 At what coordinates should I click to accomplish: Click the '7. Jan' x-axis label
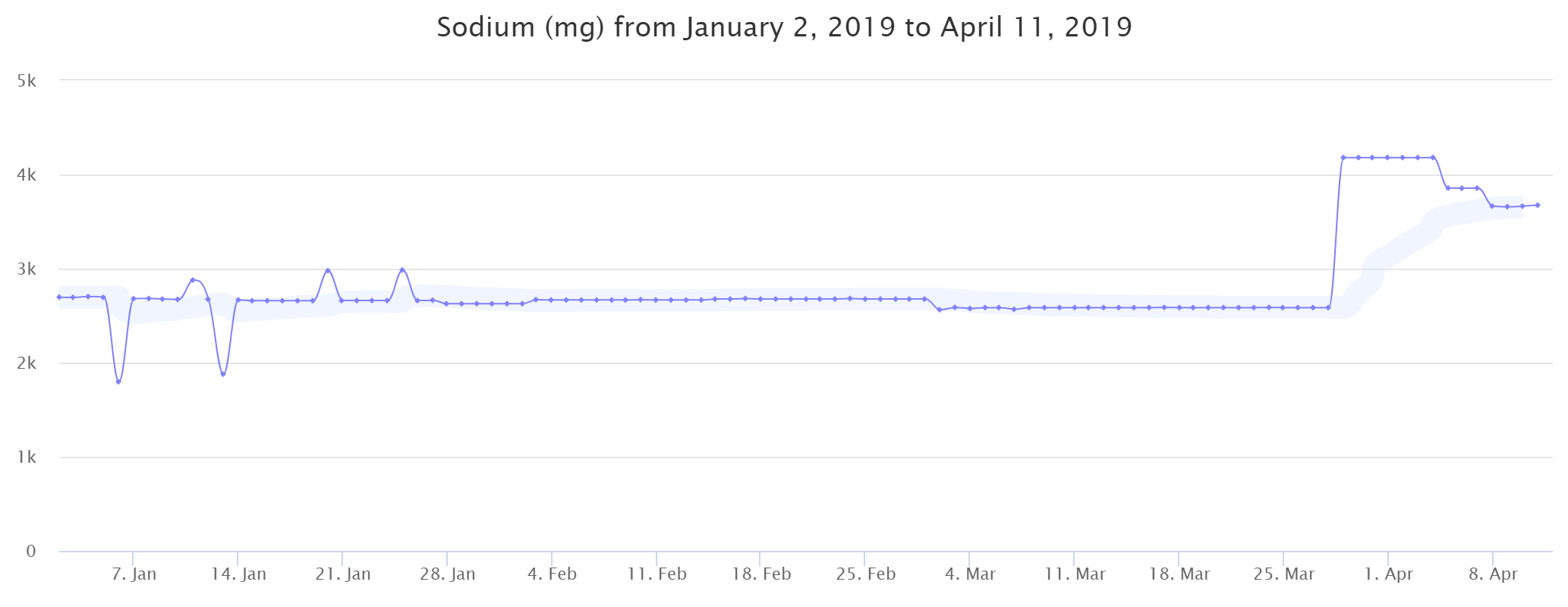click(x=134, y=574)
